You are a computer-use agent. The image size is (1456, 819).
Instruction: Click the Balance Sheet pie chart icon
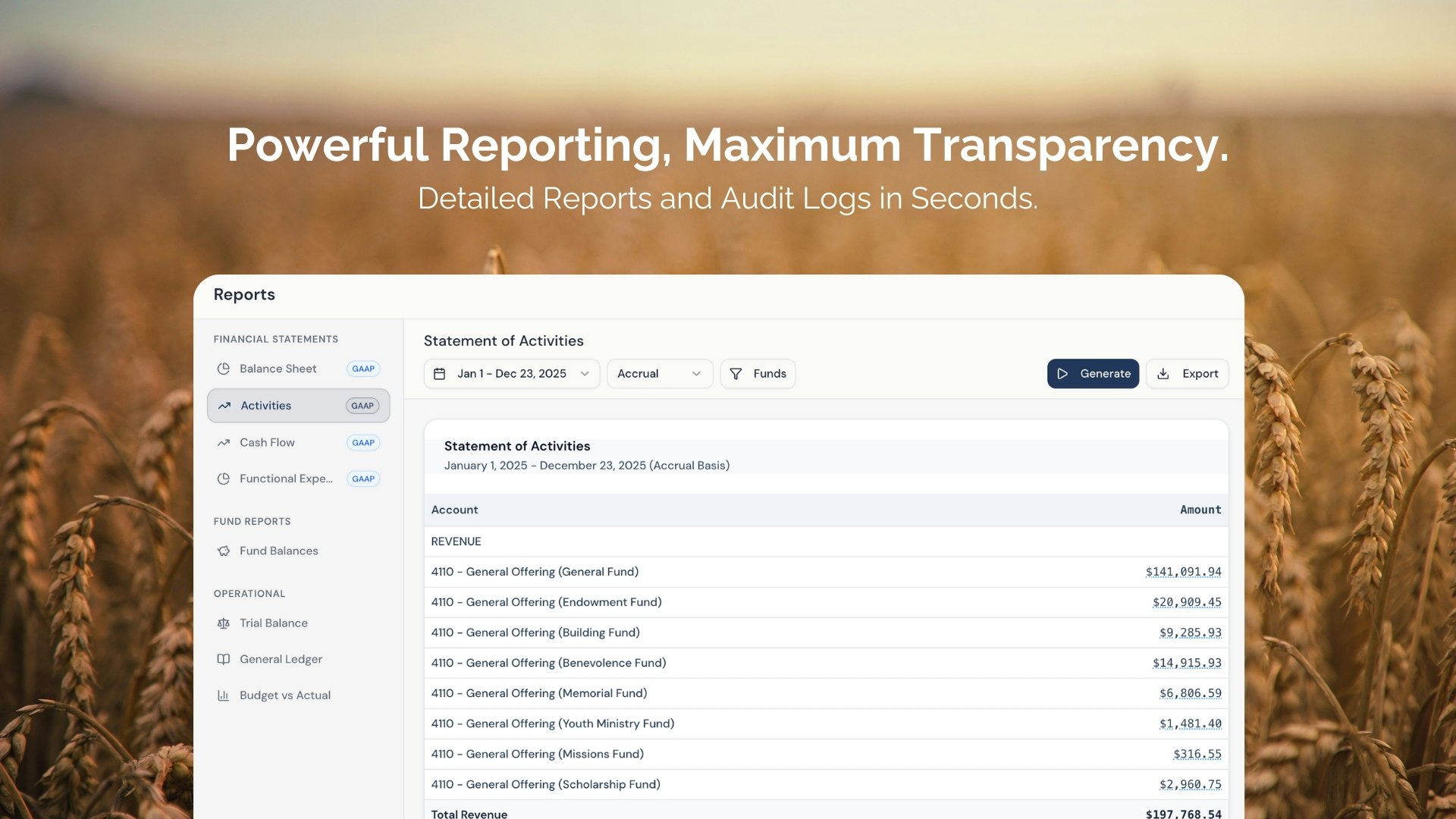[x=223, y=369]
